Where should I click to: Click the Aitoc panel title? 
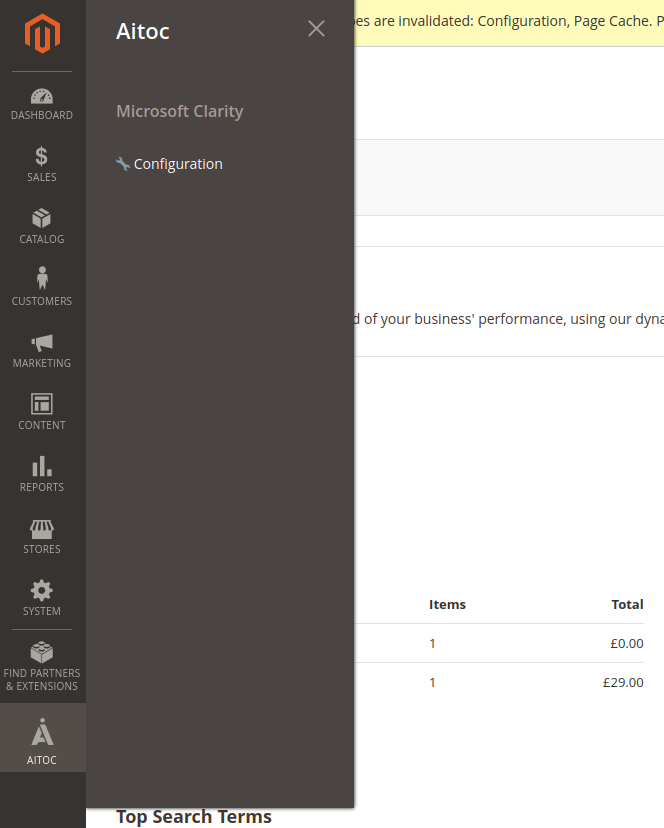(143, 31)
